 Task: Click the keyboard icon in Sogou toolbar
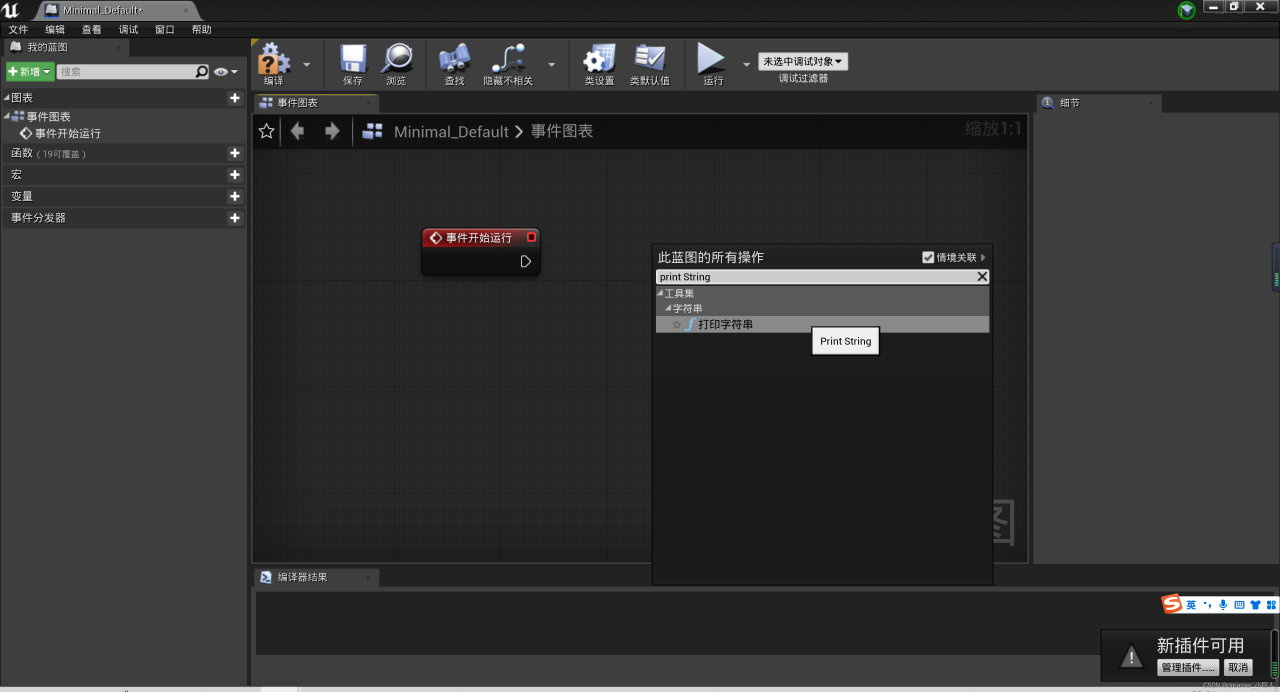click(1239, 605)
